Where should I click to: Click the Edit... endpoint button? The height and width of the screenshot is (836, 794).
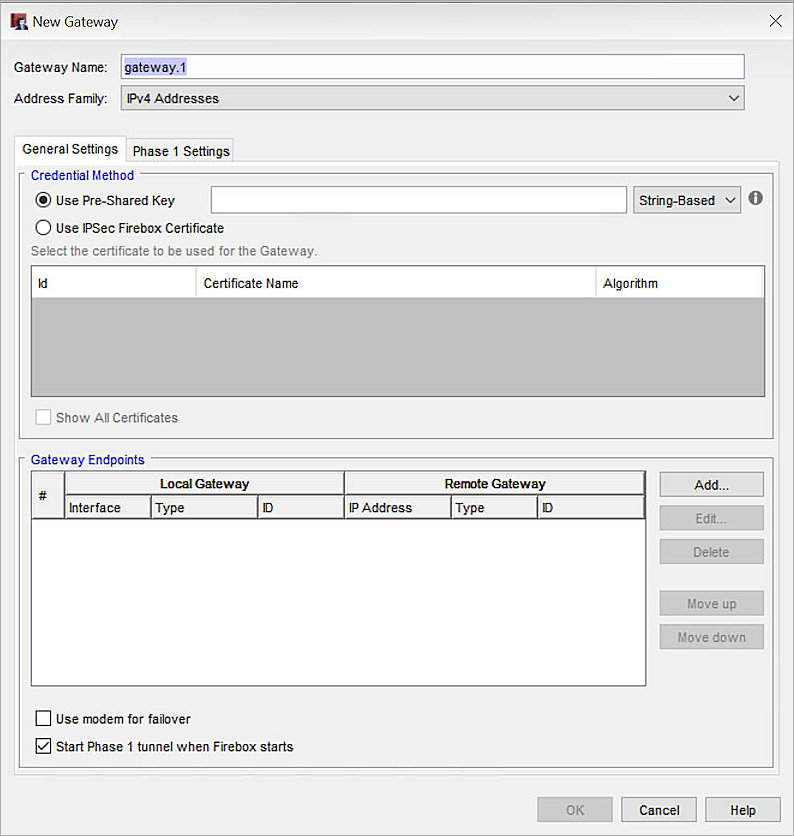coord(711,518)
